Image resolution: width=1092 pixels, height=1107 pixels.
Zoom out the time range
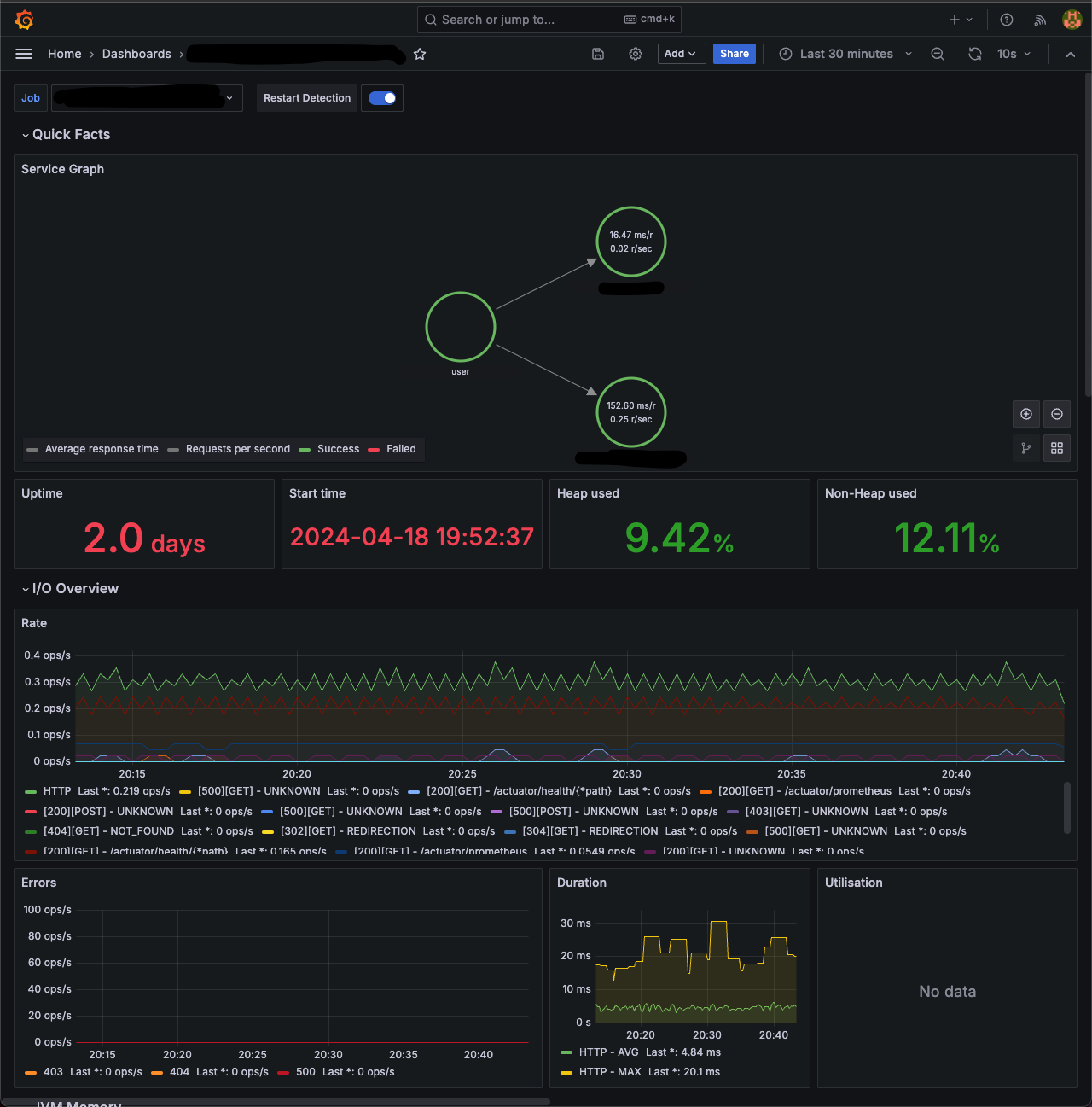(x=938, y=54)
